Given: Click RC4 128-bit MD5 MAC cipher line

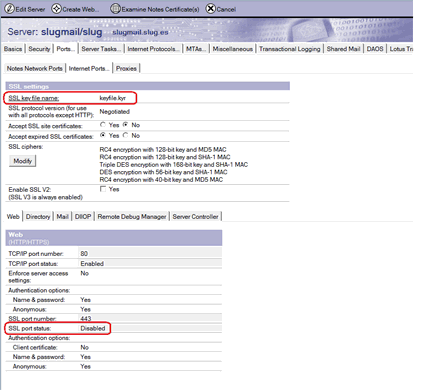Looking at the screenshot, I should (163, 150).
